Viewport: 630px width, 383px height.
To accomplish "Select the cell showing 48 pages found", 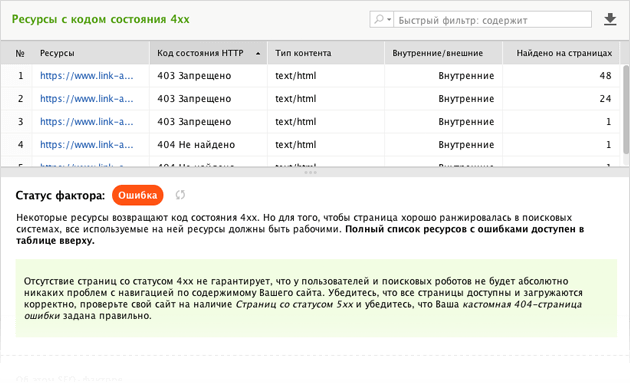I will click(561, 76).
